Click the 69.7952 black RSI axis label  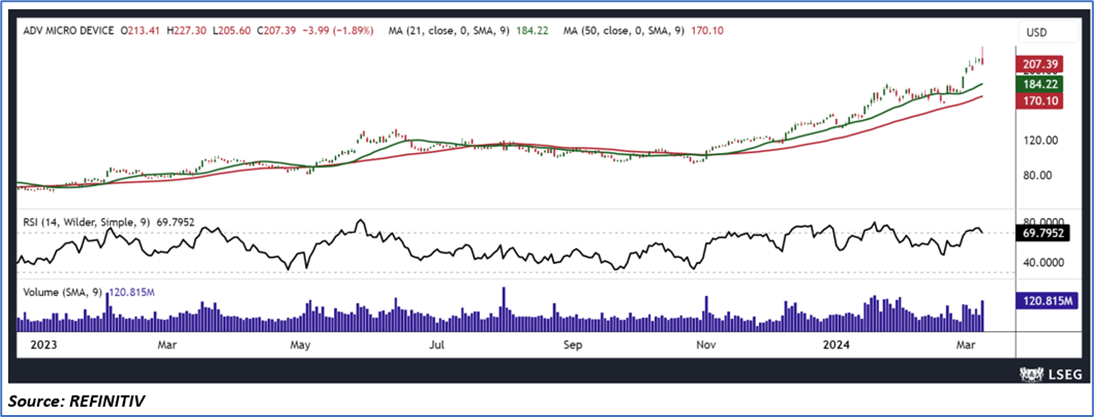[x=1044, y=233]
